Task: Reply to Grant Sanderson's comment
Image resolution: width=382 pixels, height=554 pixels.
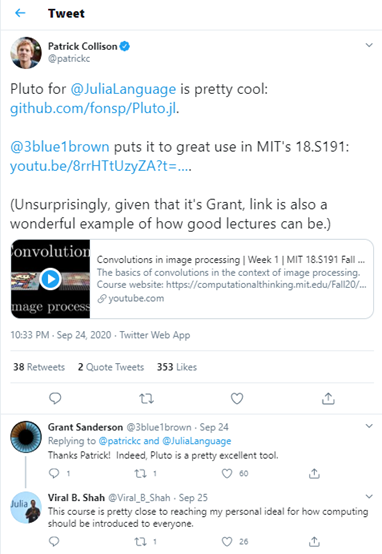Action: (54, 473)
